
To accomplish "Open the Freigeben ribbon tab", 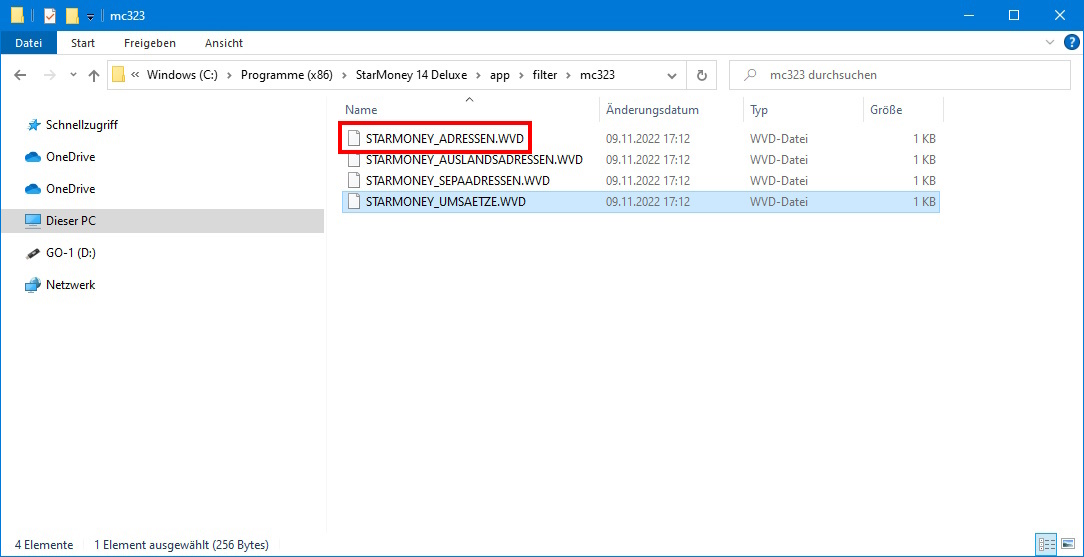I will [150, 43].
